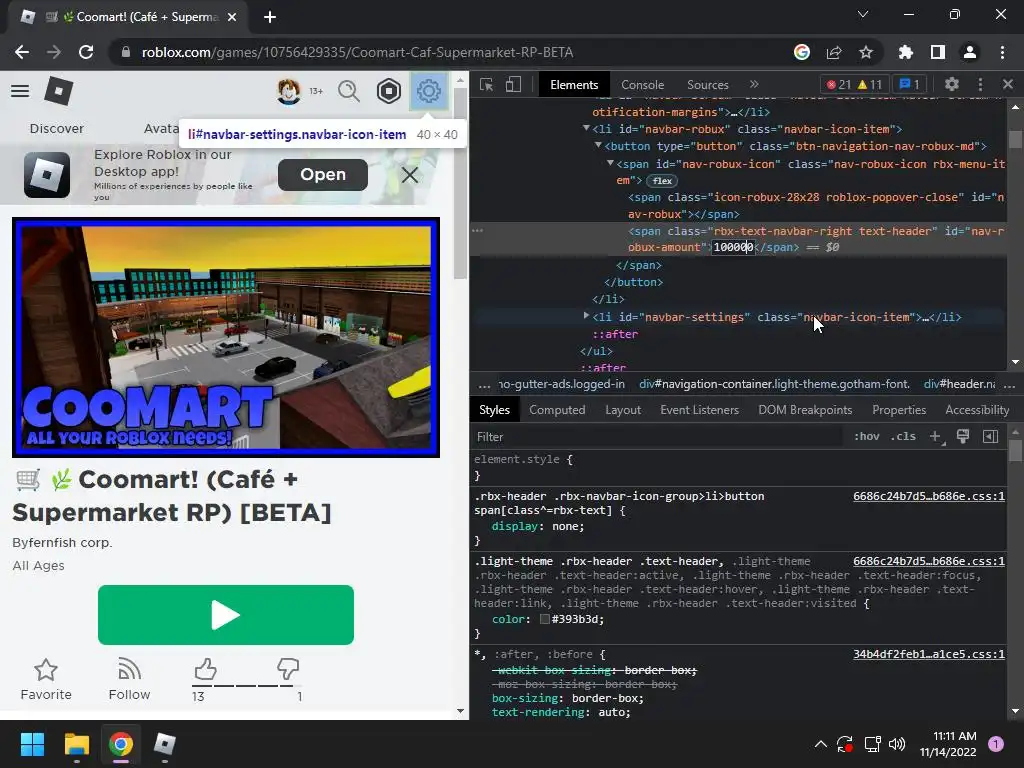Screen dimensions: 1024x768
Task: Open the Accessibility tab
Action: (x=977, y=410)
